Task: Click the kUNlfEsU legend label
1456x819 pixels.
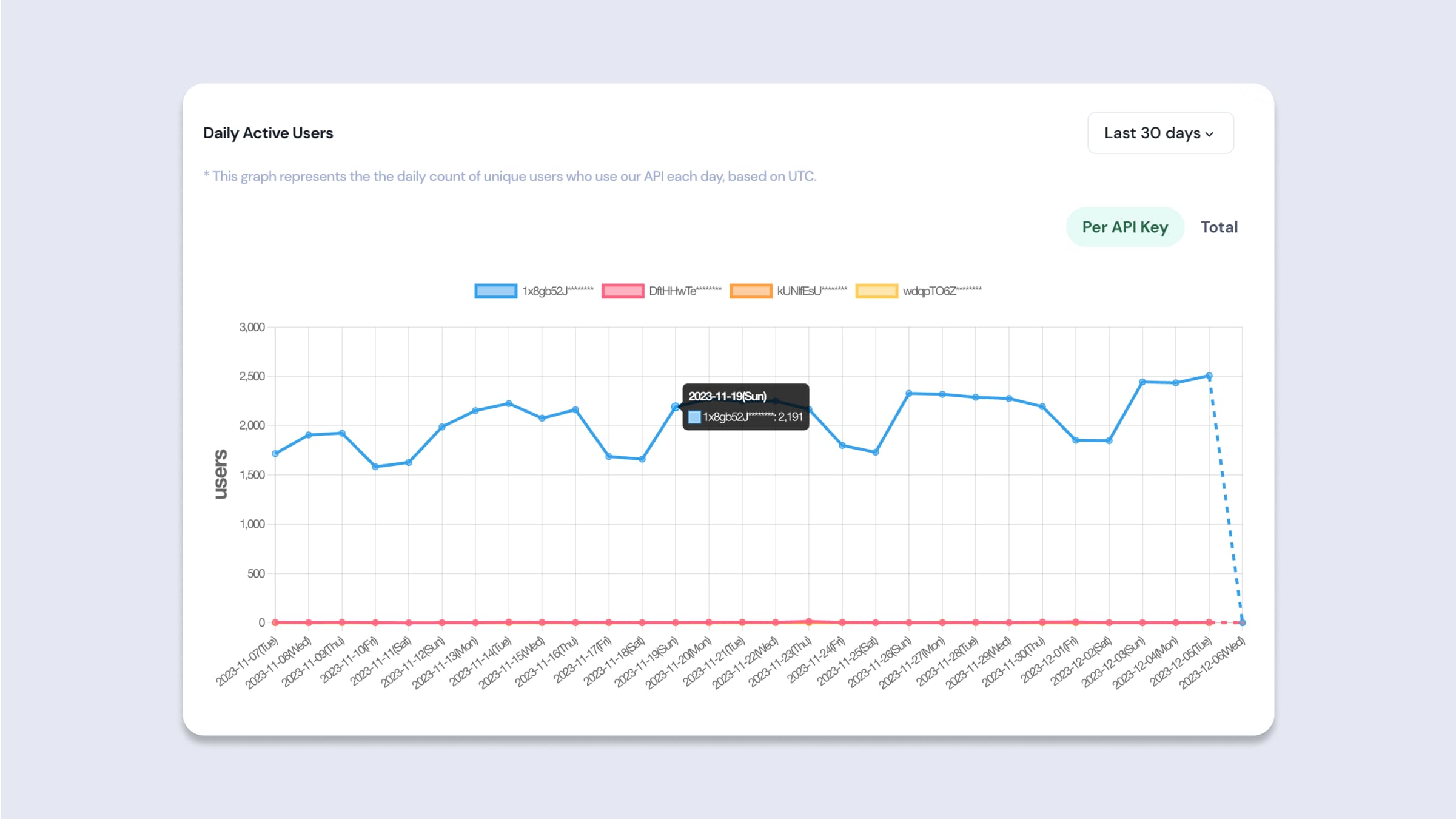Action: (812, 291)
